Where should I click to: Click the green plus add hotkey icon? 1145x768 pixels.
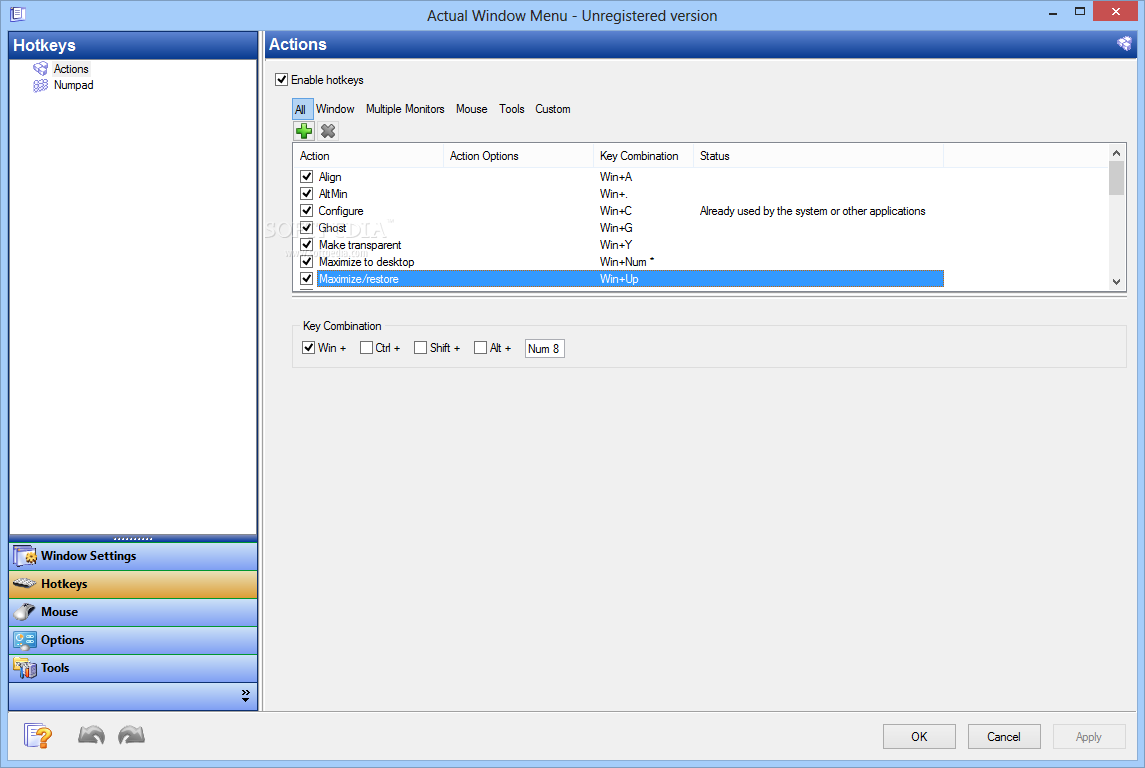(x=304, y=131)
